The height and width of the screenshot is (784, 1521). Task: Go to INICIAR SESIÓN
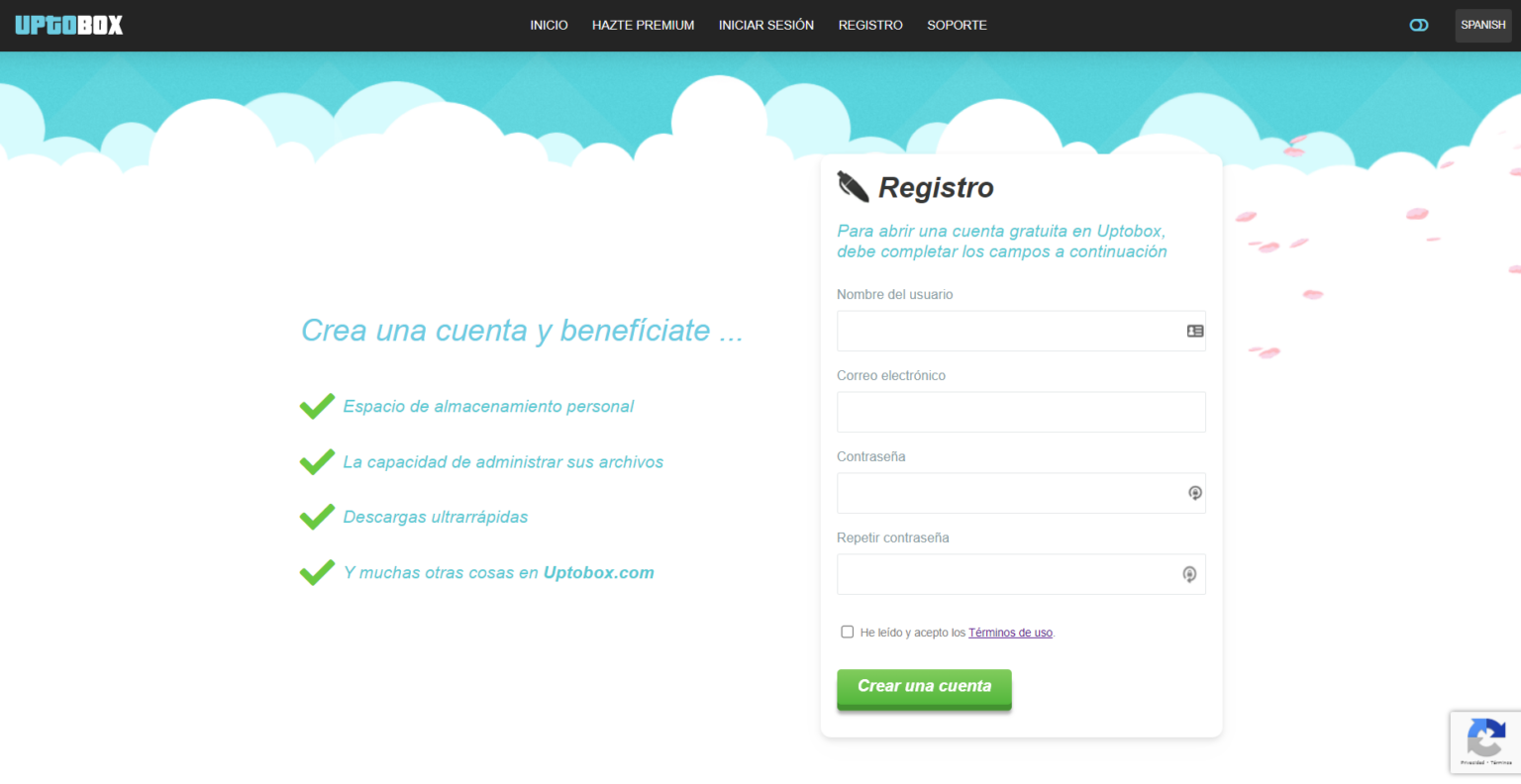(x=765, y=25)
